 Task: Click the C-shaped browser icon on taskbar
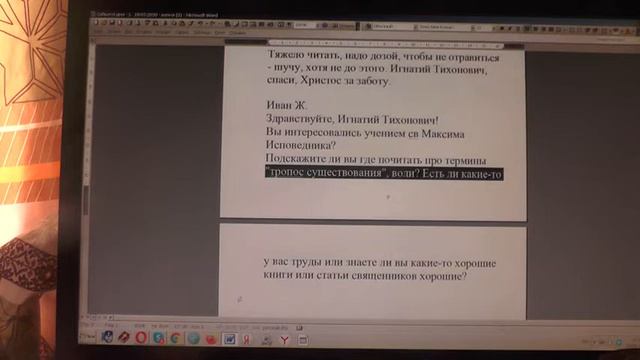tap(176, 338)
